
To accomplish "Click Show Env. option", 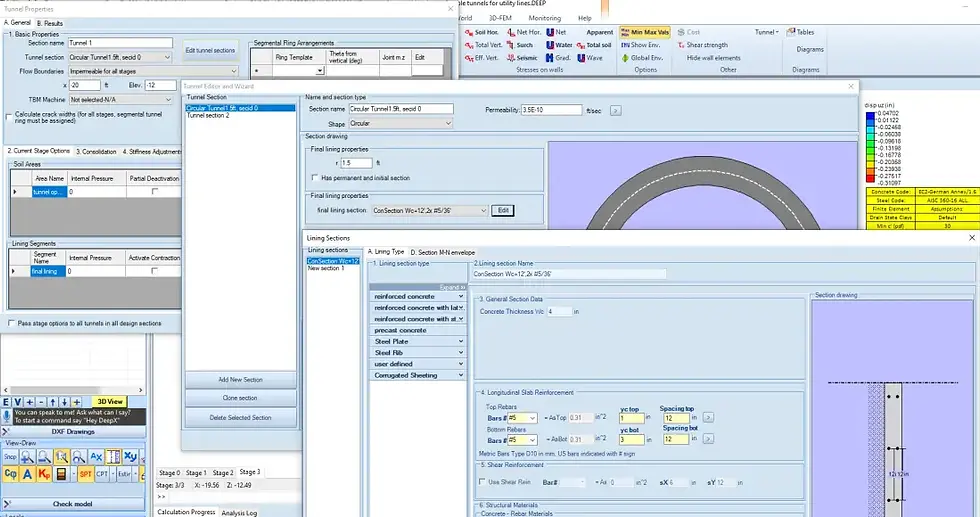I will 641,45.
